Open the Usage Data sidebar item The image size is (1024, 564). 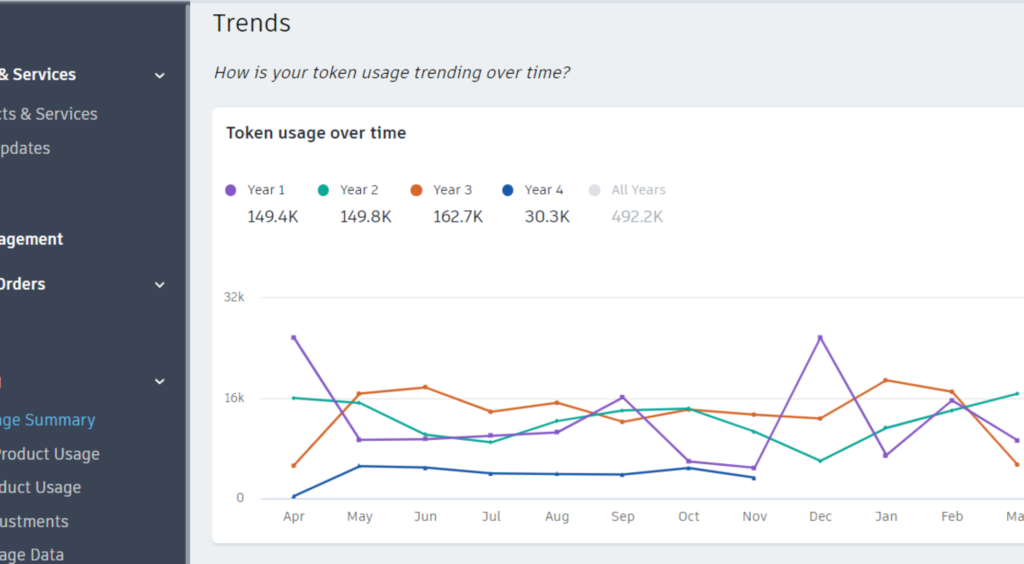tap(33, 555)
